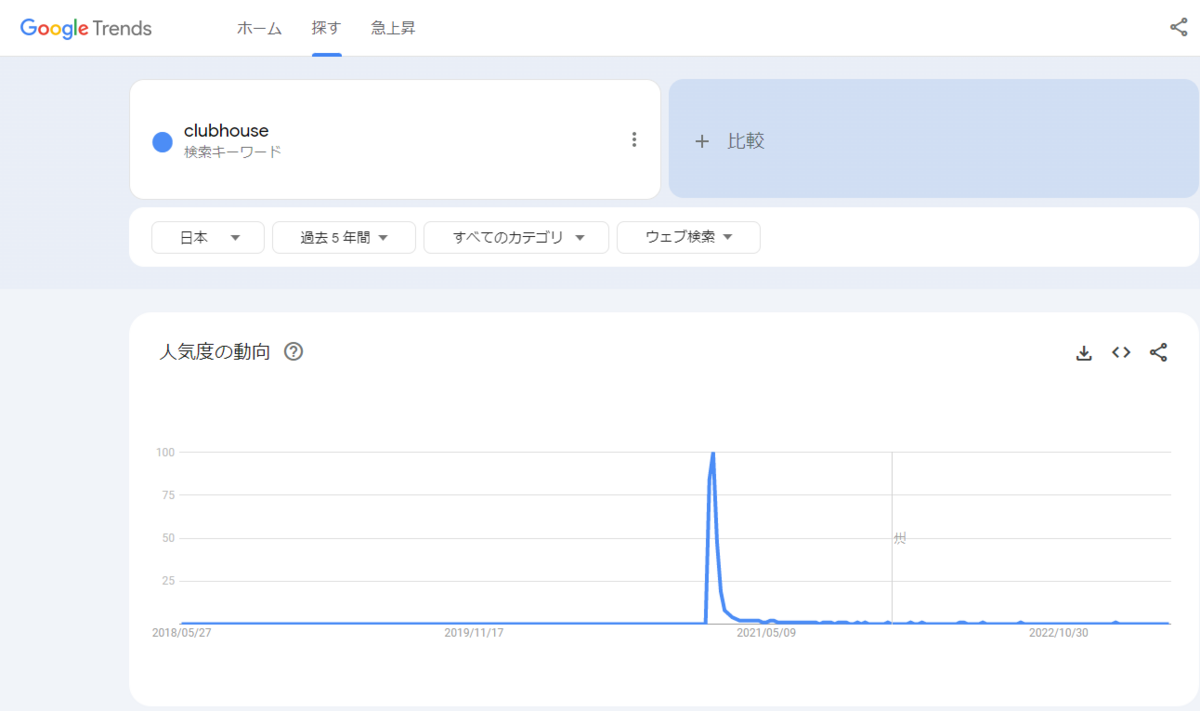
Task: Click the 50 y-axis value label
Action: click(x=169, y=538)
